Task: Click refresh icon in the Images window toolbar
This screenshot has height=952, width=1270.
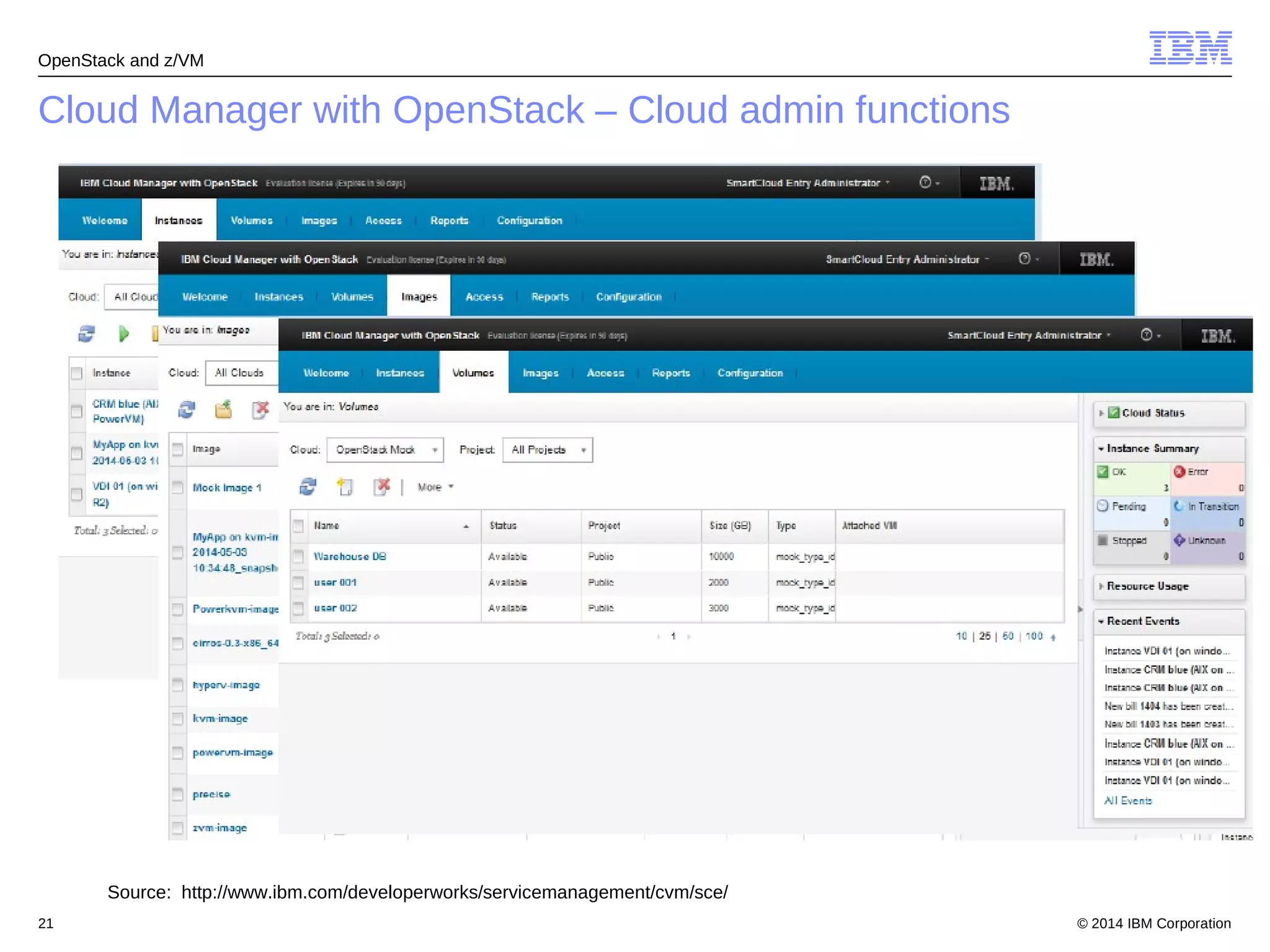Action: click(x=187, y=410)
